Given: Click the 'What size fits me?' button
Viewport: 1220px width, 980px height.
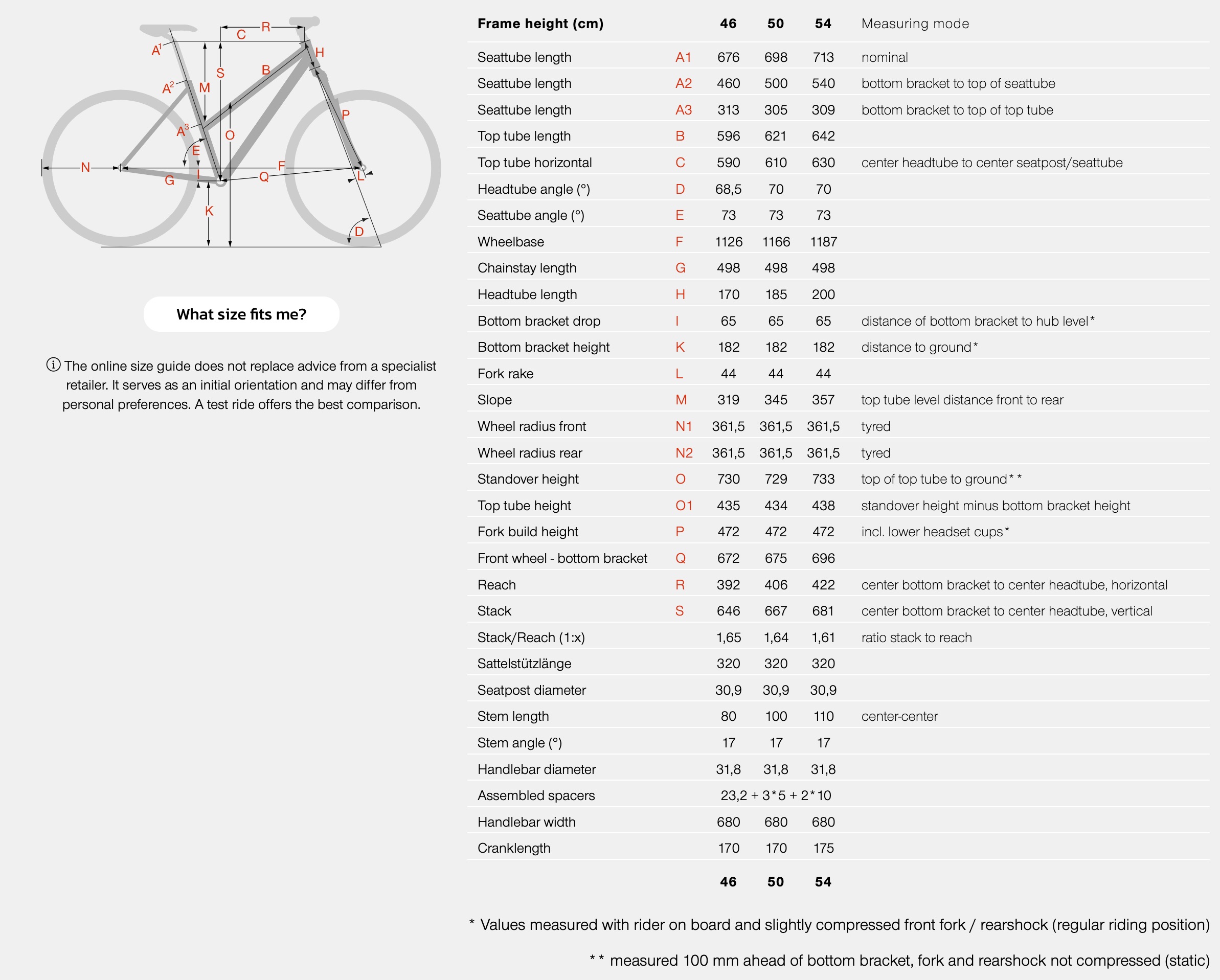Looking at the screenshot, I should [241, 314].
